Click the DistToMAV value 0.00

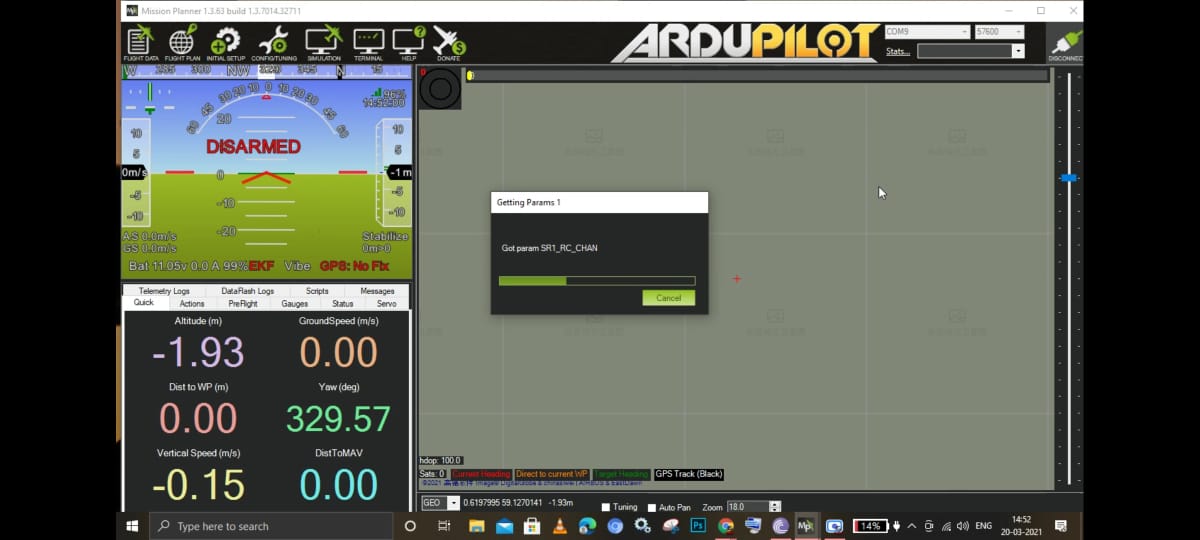[x=338, y=484]
